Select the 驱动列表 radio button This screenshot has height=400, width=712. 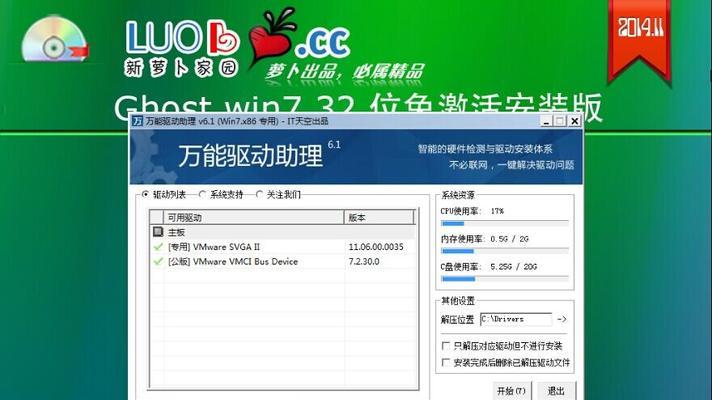[145, 194]
